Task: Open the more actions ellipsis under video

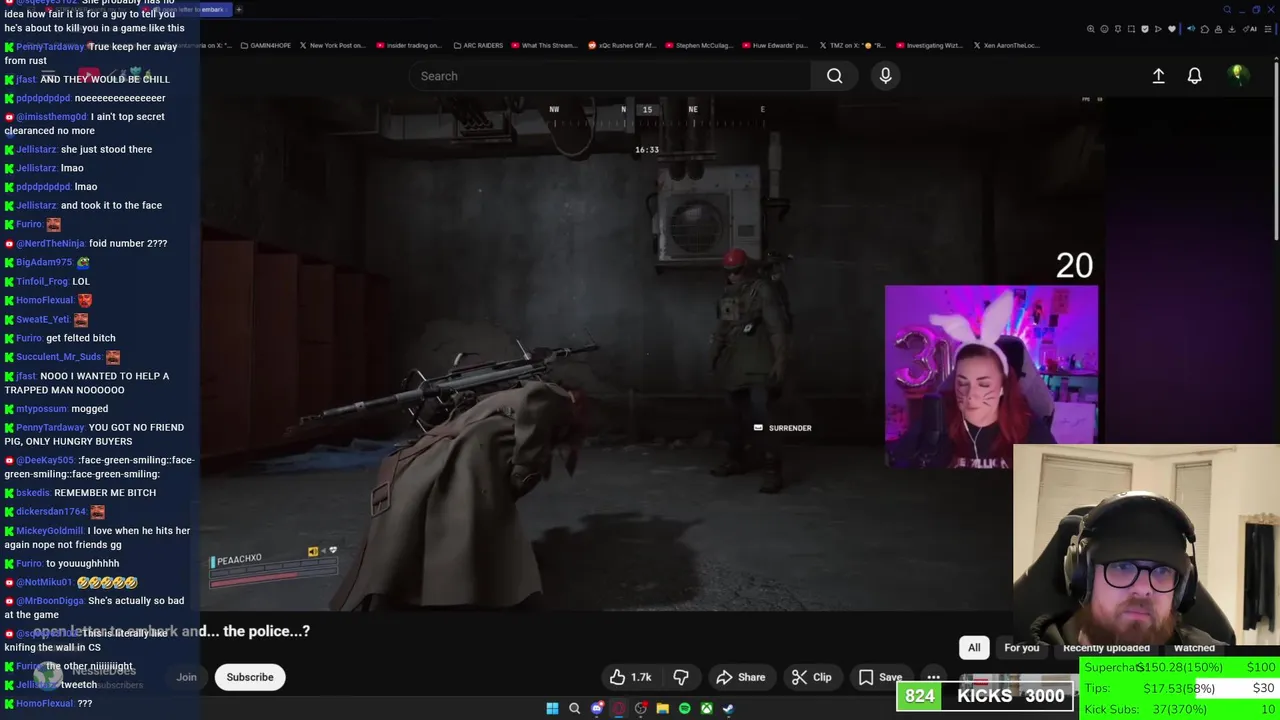Action: tap(933, 677)
